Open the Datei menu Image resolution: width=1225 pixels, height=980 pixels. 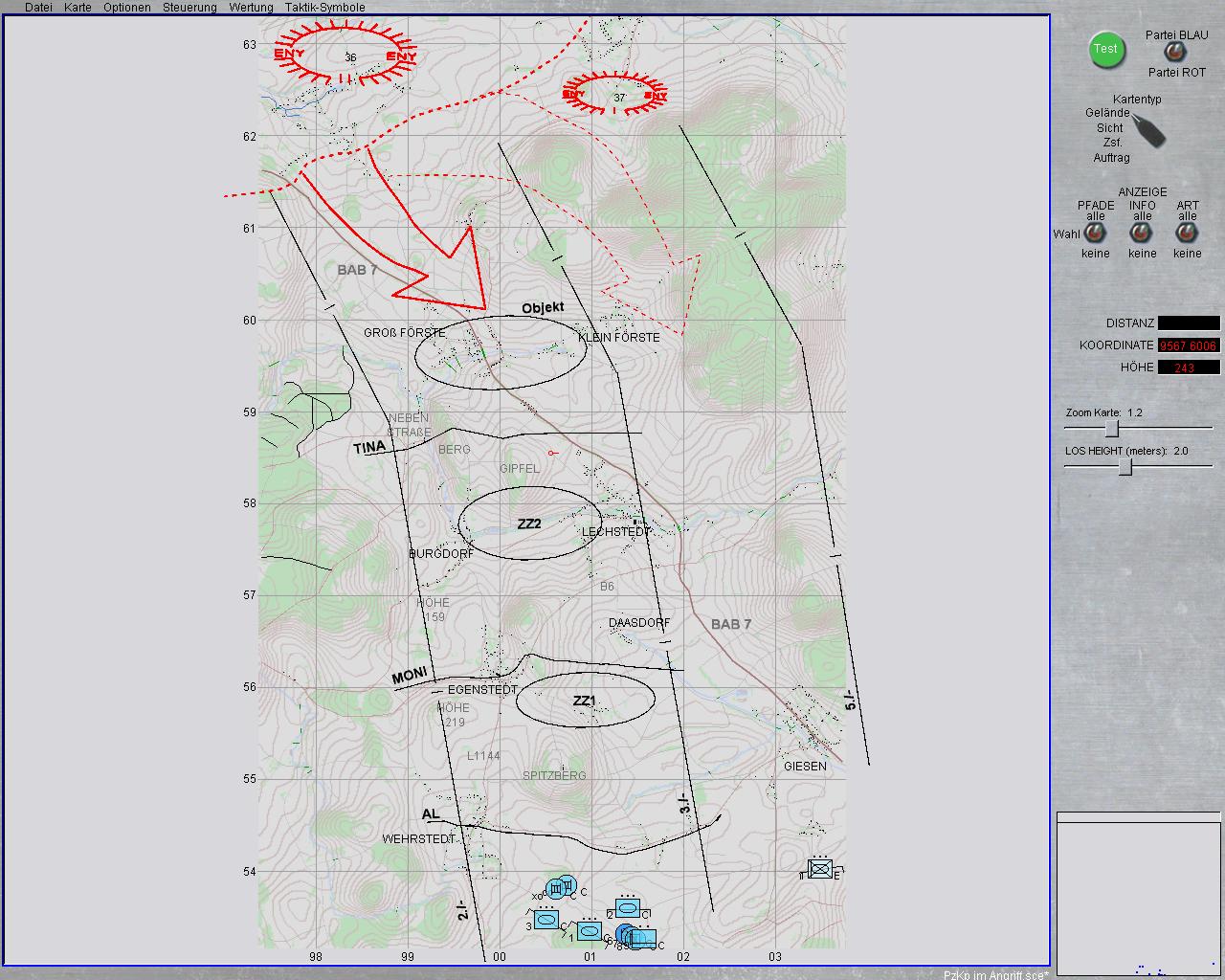(x=38, y=8)
